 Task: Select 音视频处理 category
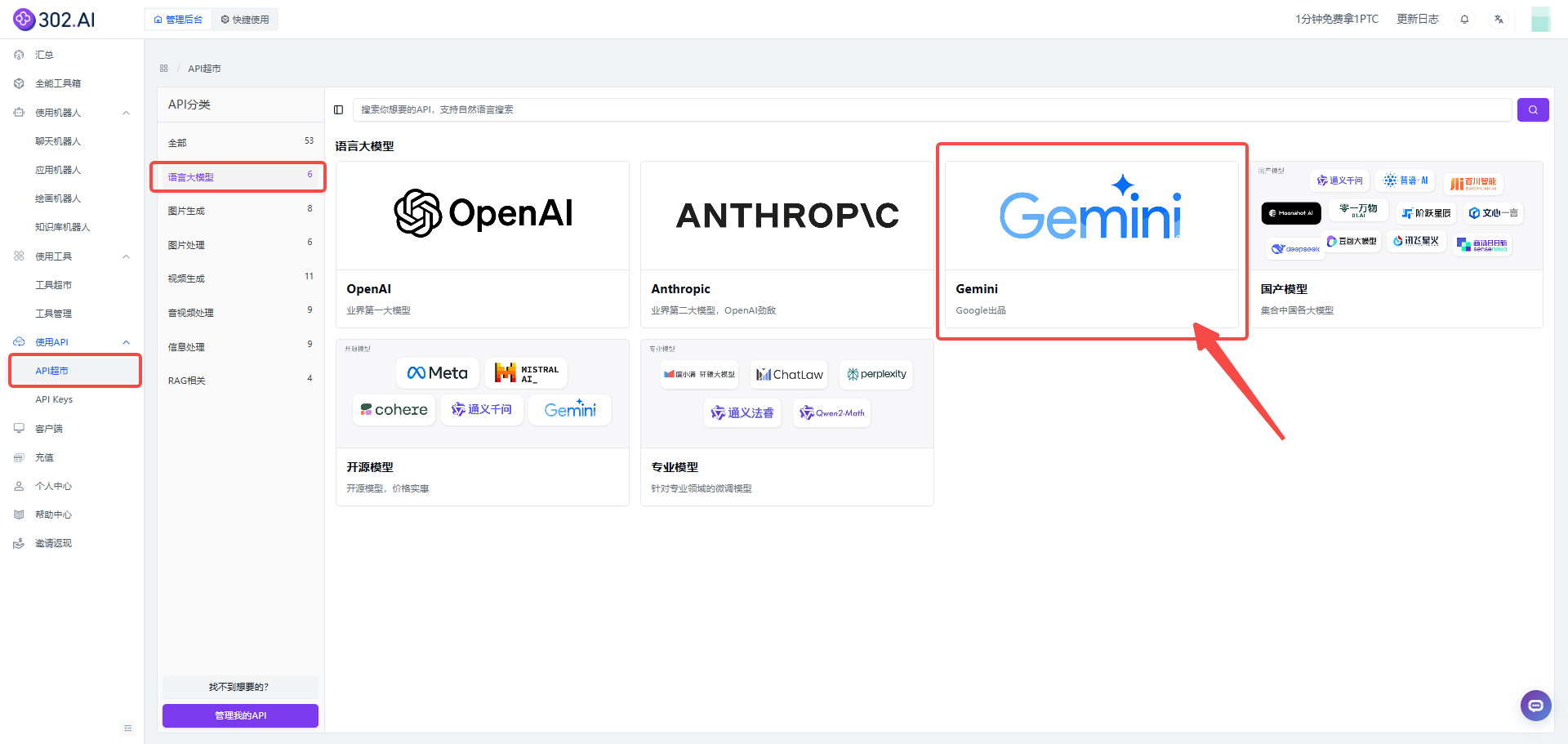tap(240, 313)
